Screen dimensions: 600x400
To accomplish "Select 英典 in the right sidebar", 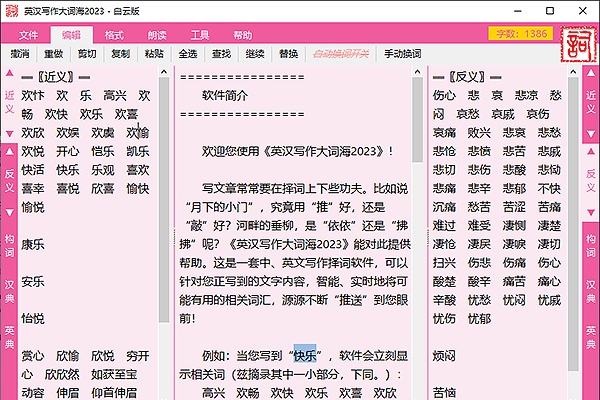I will click(x=591, y=337).
